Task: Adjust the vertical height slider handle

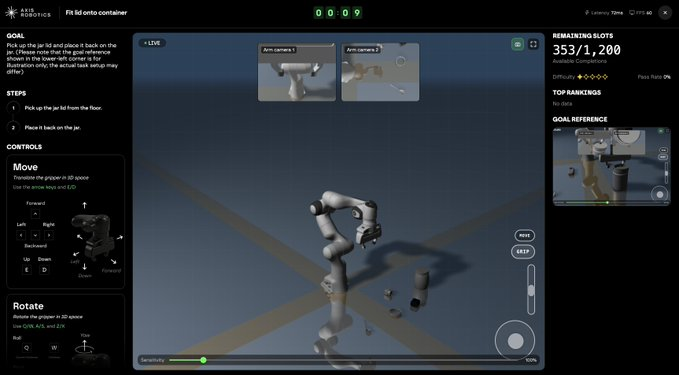Action: (531, 290)
